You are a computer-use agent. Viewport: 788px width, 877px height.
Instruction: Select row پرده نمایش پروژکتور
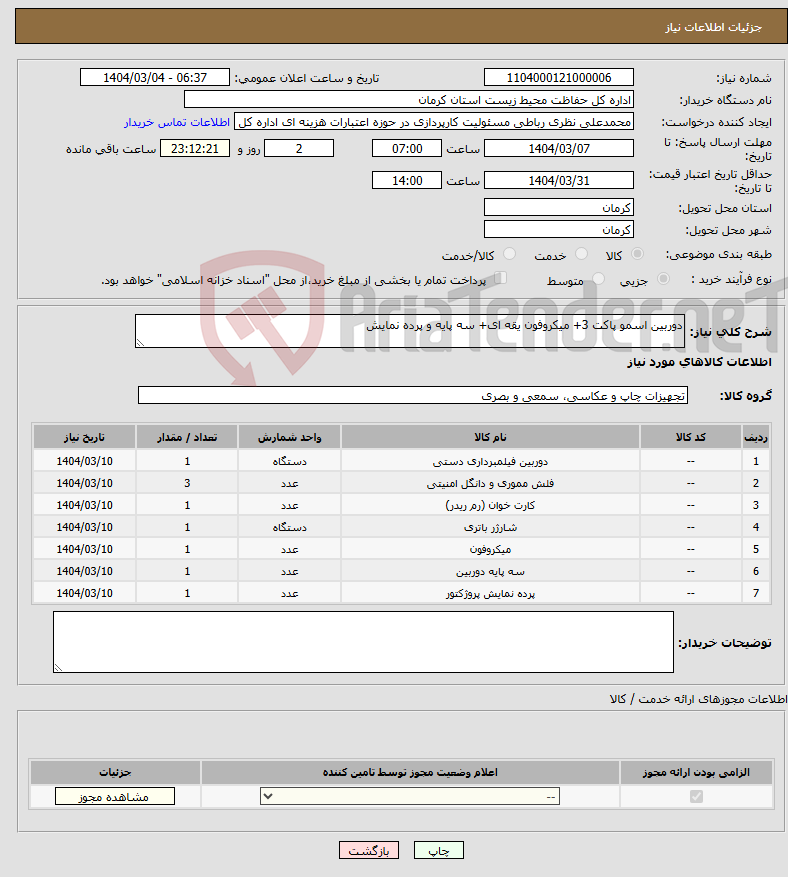[x=402, y=593]
